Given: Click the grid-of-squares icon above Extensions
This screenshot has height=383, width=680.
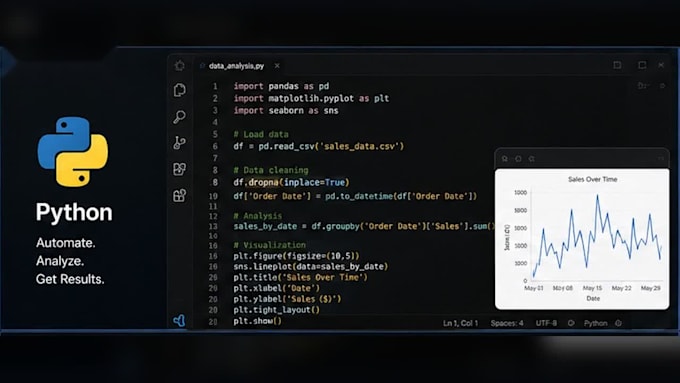Looking at the screenshot, I should (x=180, y=169).
